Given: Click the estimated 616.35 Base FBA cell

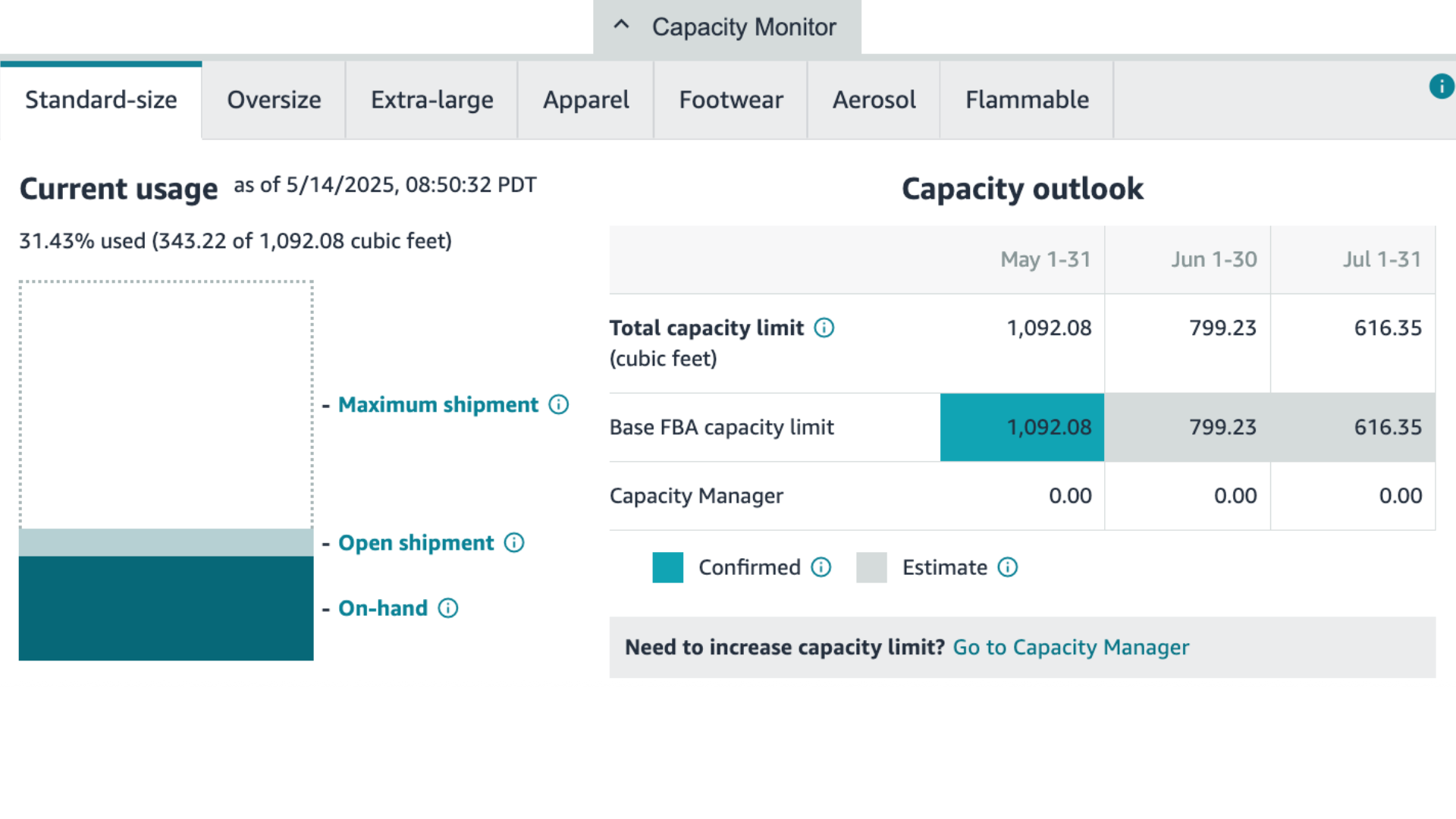Looking at the screenshot, I should point(1353,428).
